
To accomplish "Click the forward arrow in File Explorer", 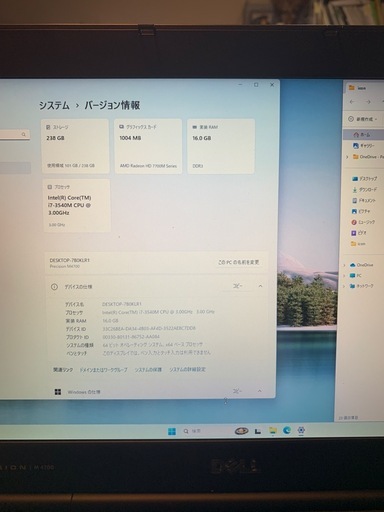I will point(368,102).
